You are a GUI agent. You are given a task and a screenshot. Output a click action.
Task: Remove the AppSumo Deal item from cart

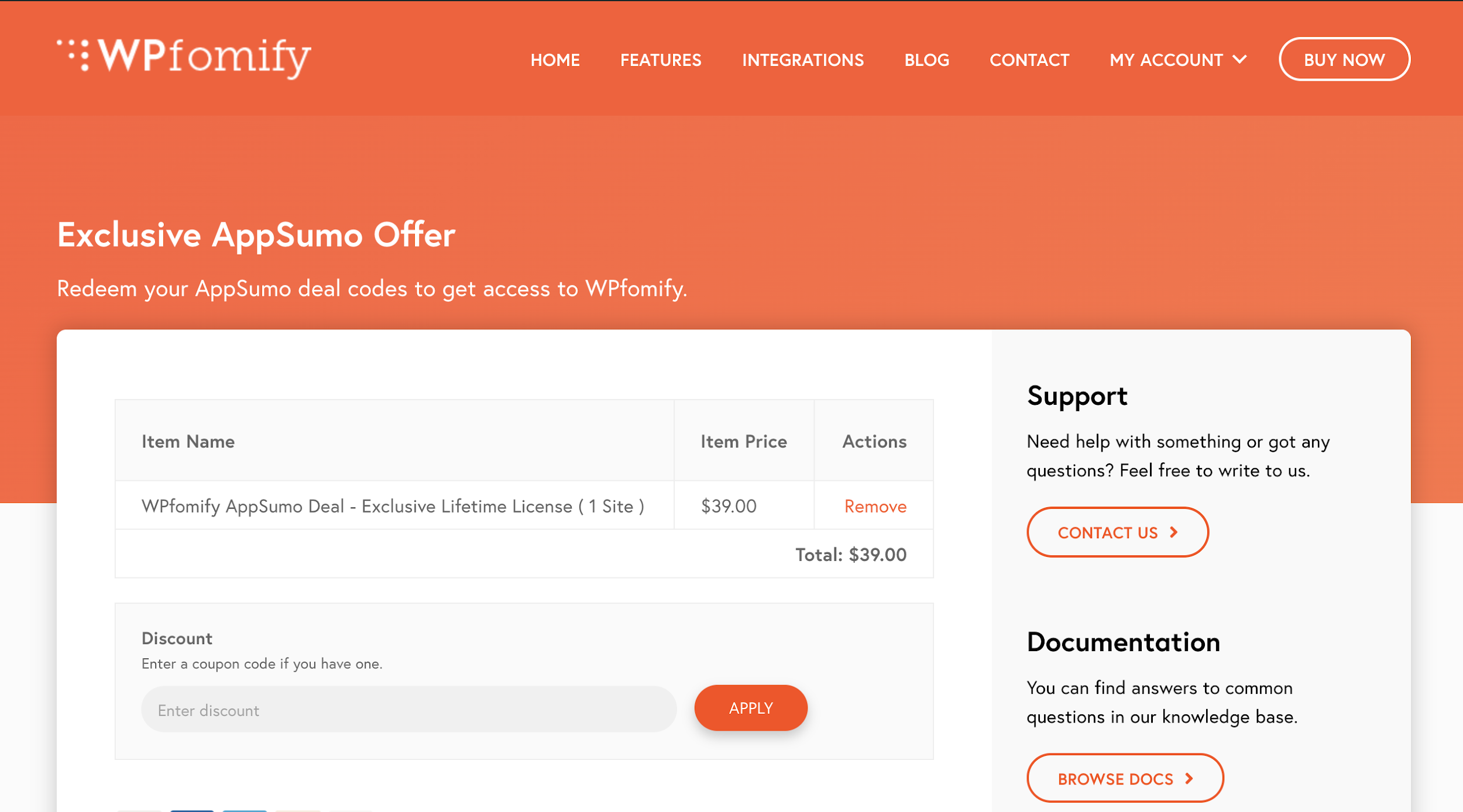[875, 507]
